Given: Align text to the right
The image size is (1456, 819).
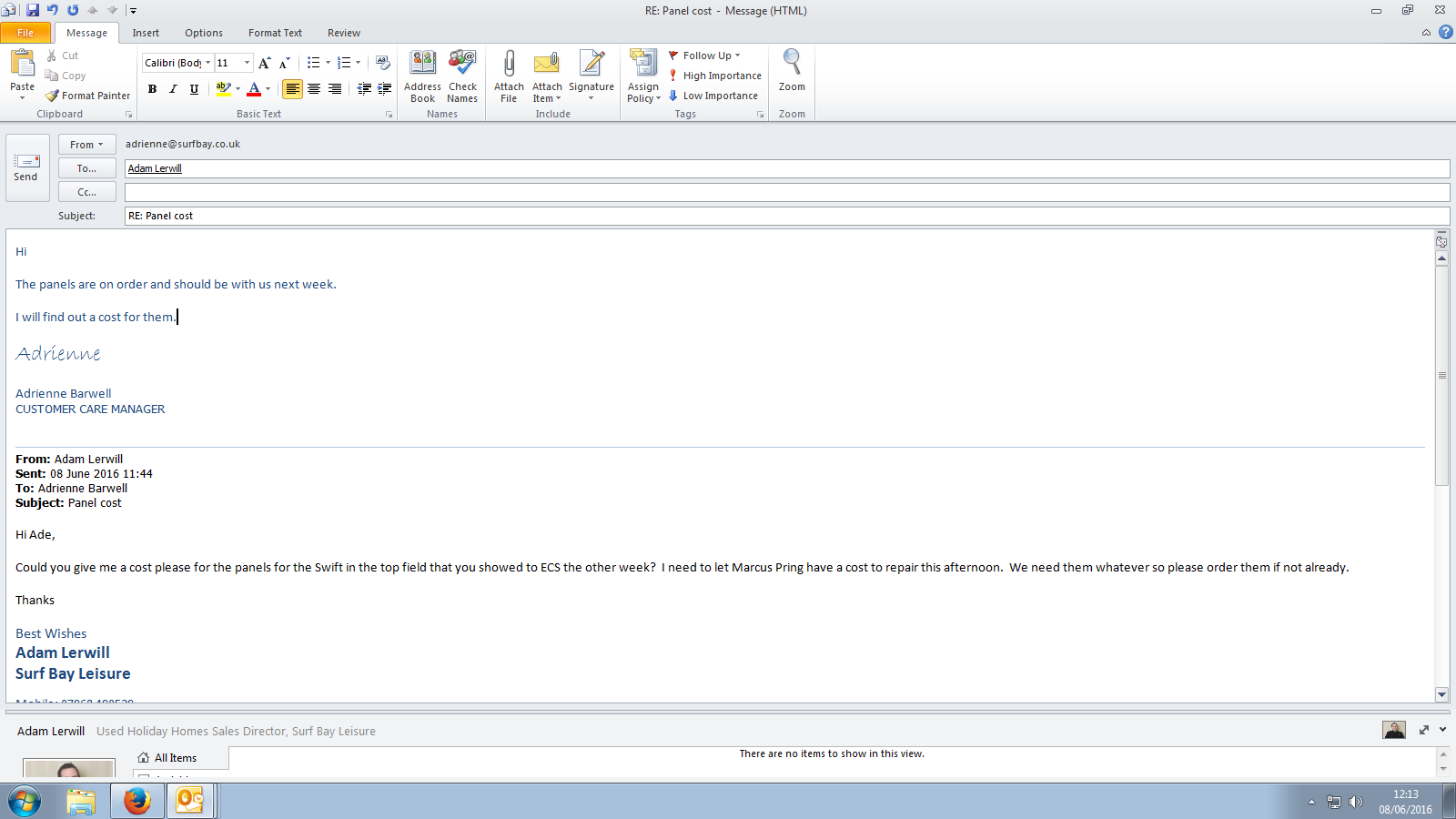Looking at the screenshot, I should pos(335,88).
